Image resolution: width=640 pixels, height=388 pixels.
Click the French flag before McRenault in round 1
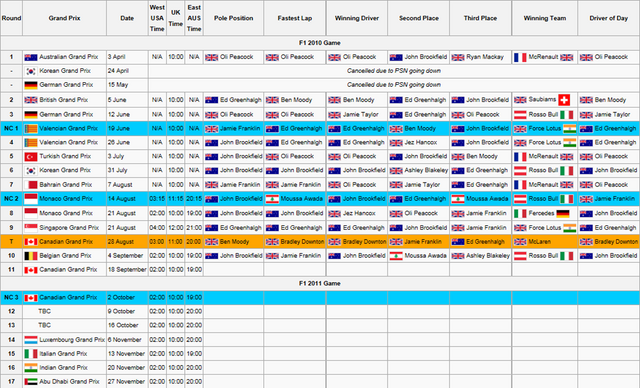coord(520,58)
